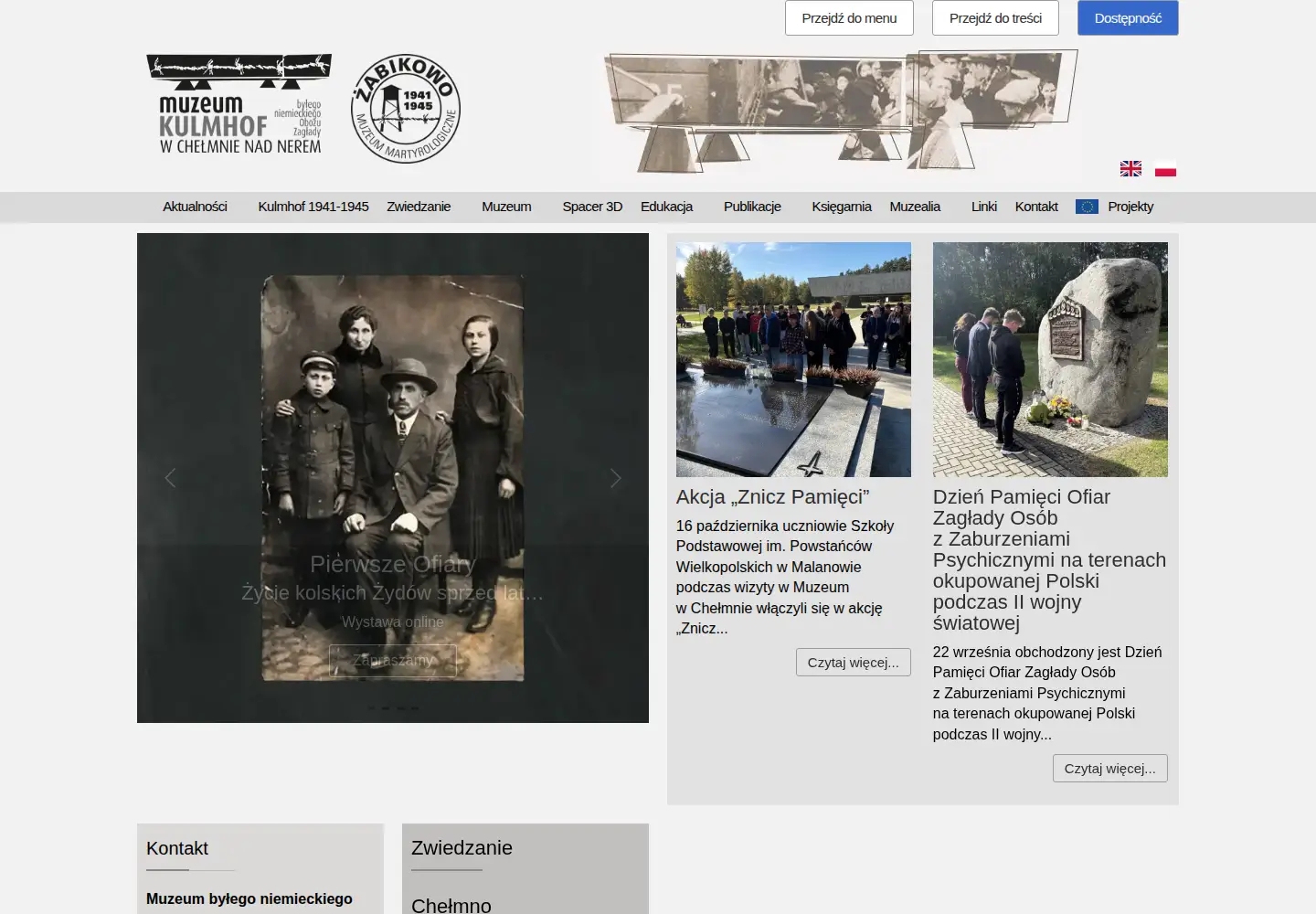Click the Muzeum byłego niemieckiego bold text
The image size is (1316, 914).
click(x=249, y=899)
